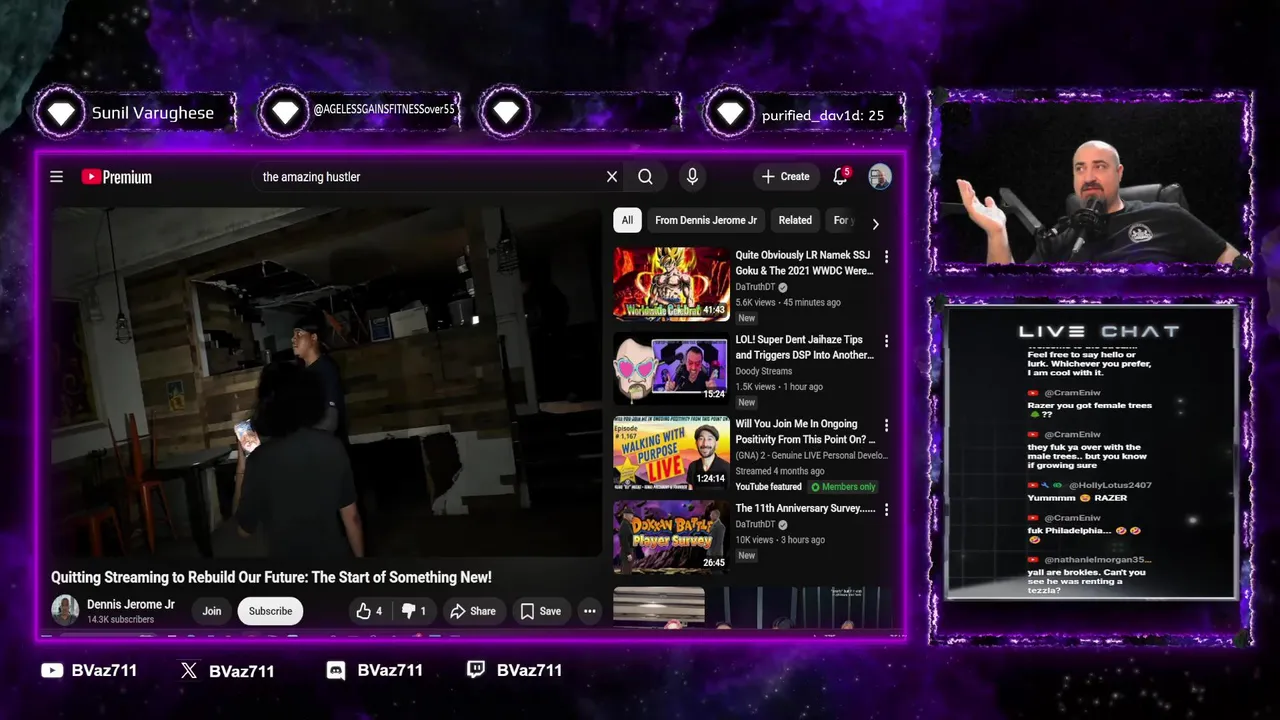Click the Dennis Jerome Jr channel avatar

click(x=65, y=610)
